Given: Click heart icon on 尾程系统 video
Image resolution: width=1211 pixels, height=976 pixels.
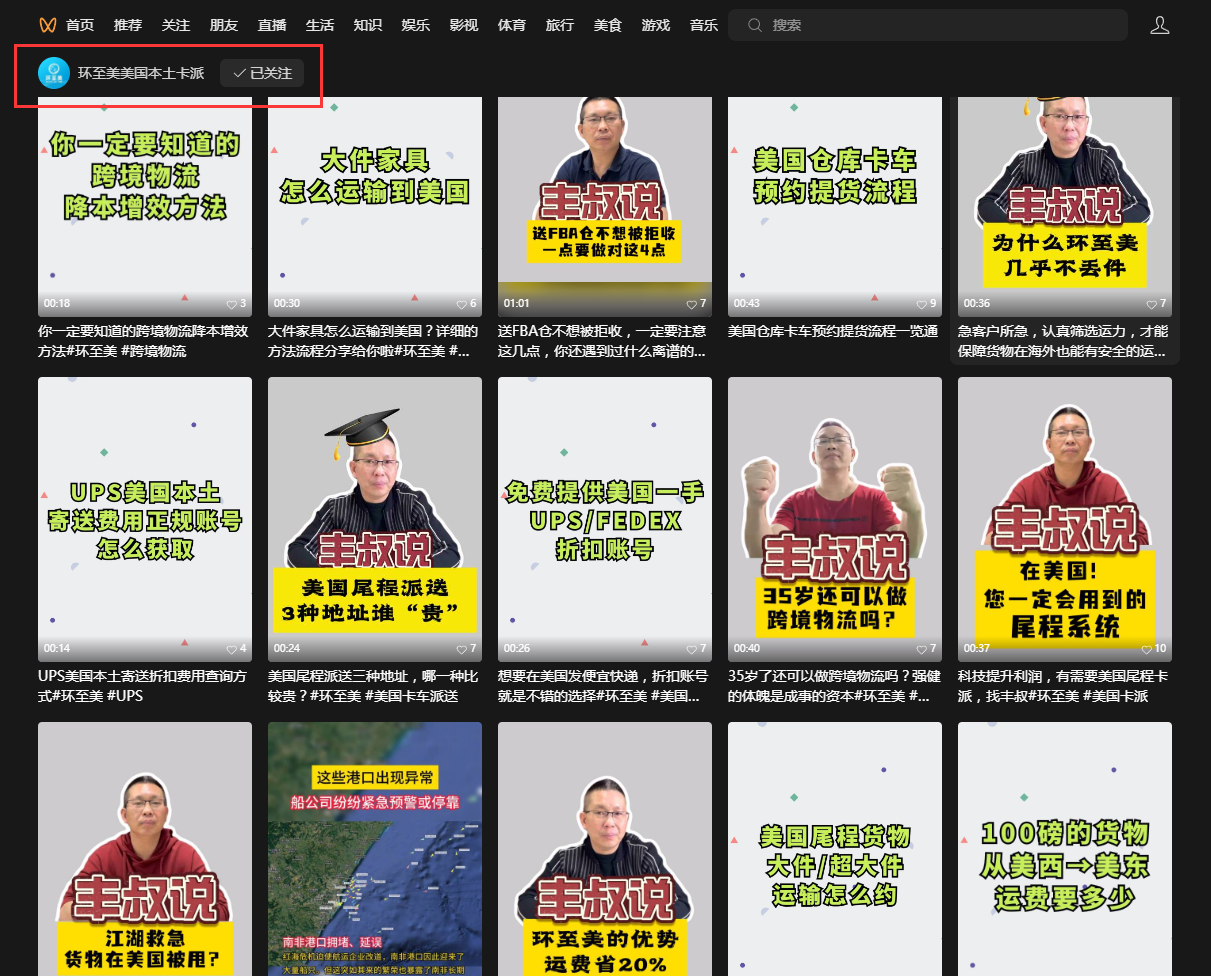Looking at the screenshot, I should click(1148, 649).
